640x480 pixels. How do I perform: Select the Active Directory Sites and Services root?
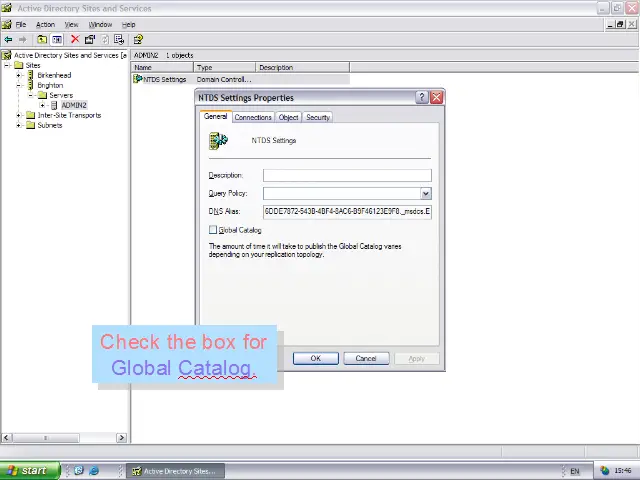tap(70, 55)
